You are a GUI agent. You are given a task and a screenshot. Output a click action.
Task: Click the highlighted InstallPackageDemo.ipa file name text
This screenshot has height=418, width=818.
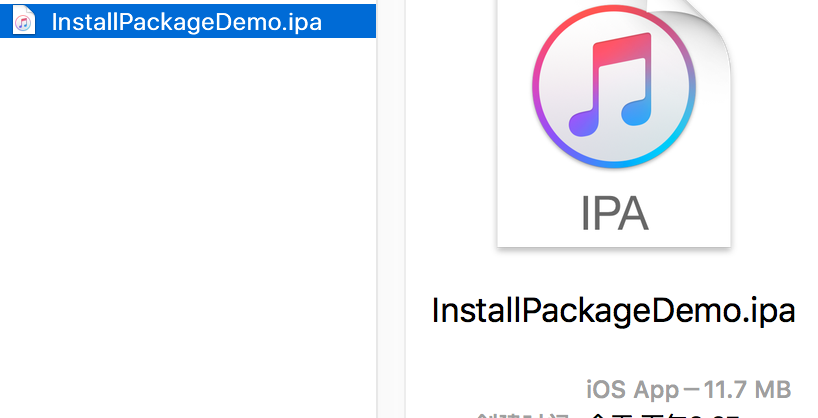click(x=187, y=22)
